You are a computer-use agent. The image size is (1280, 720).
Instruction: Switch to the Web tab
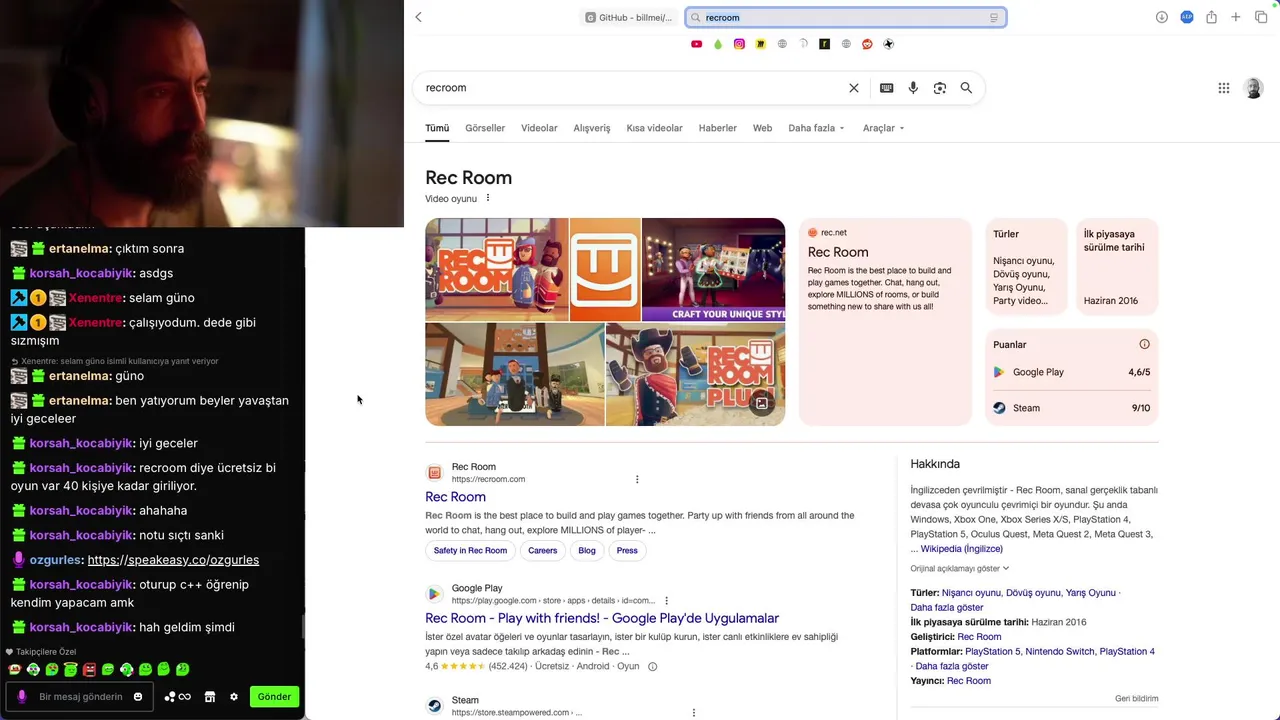tap(762, 128)
